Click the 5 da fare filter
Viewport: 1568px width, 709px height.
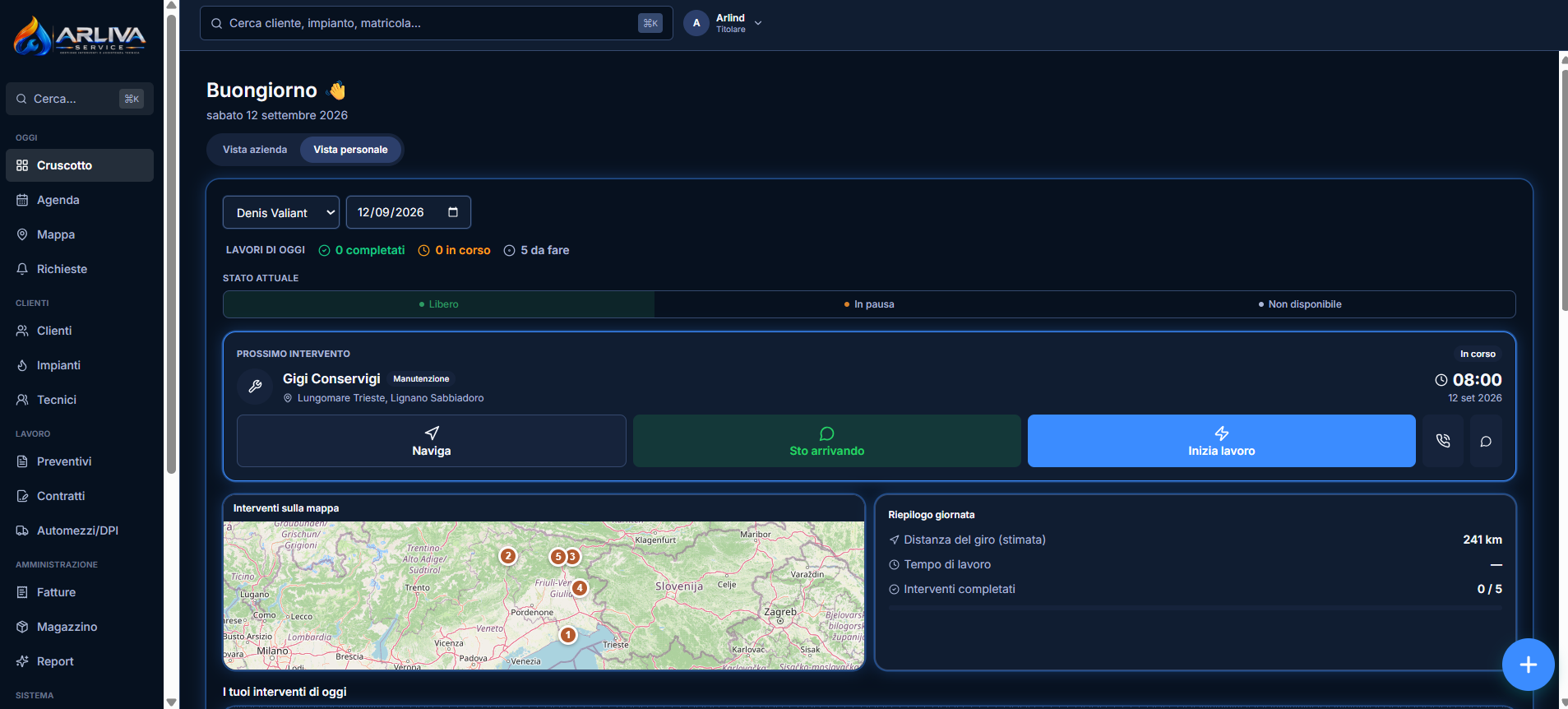536,250
